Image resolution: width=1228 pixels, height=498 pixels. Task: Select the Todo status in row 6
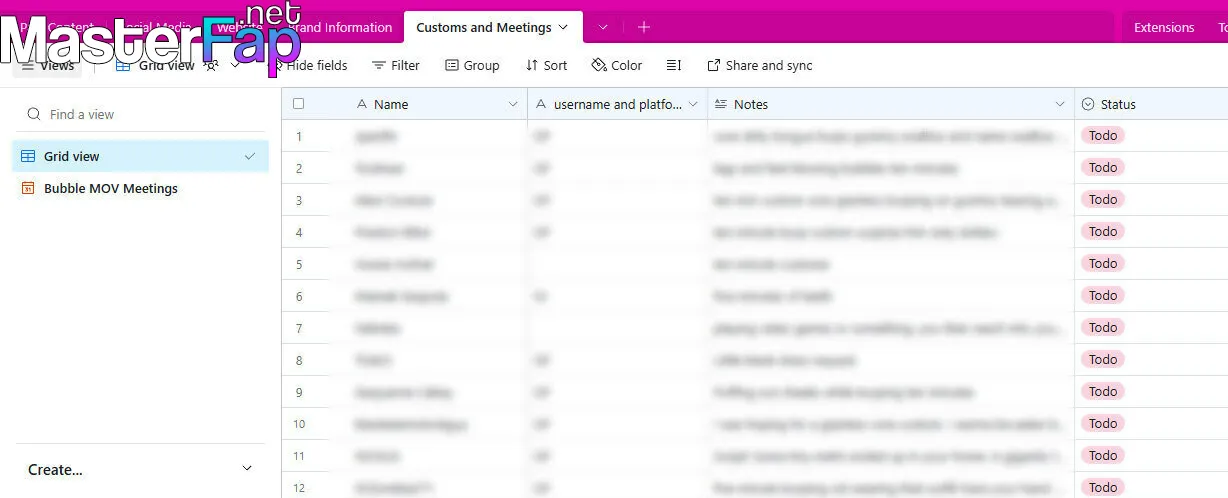pyautogui.click(x=1103, y=295)
